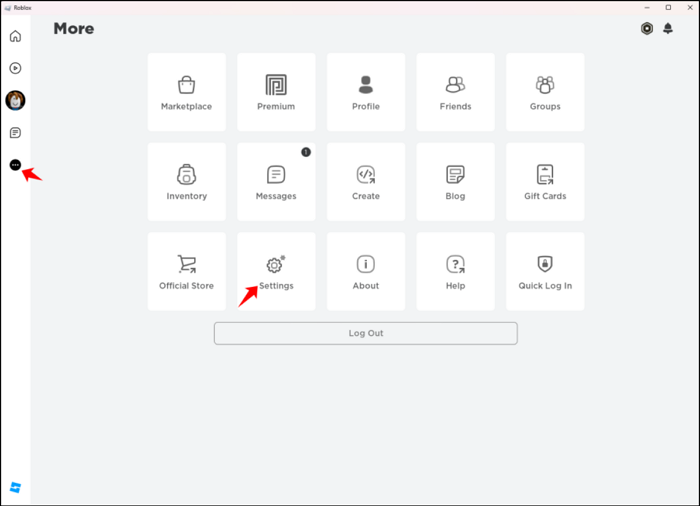Open the Discover play icon in sidebar
Screen dimensions: 700x506
[15, 68]
